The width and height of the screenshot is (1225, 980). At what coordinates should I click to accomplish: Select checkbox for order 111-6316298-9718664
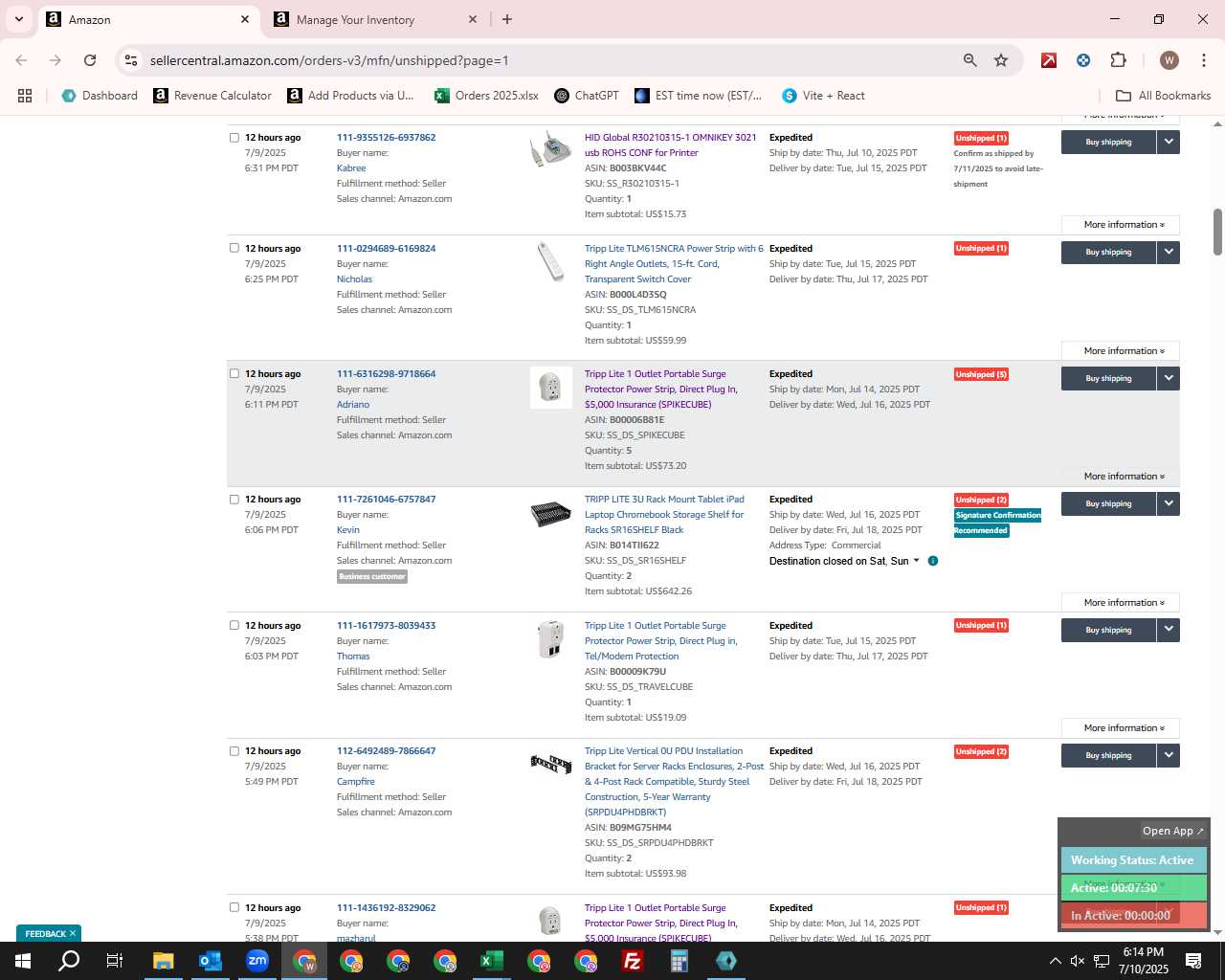234,373
